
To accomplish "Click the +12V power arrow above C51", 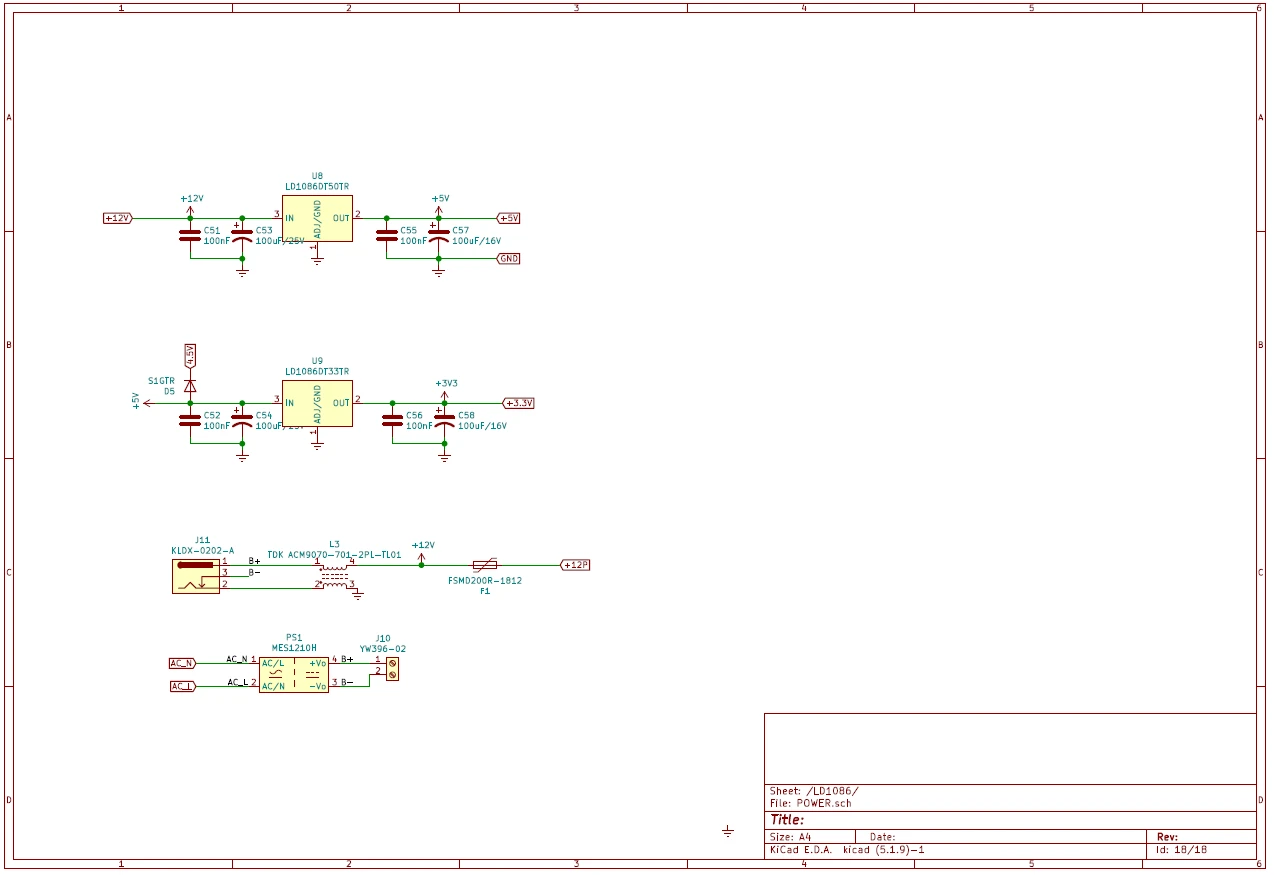I will coord(190,209).
